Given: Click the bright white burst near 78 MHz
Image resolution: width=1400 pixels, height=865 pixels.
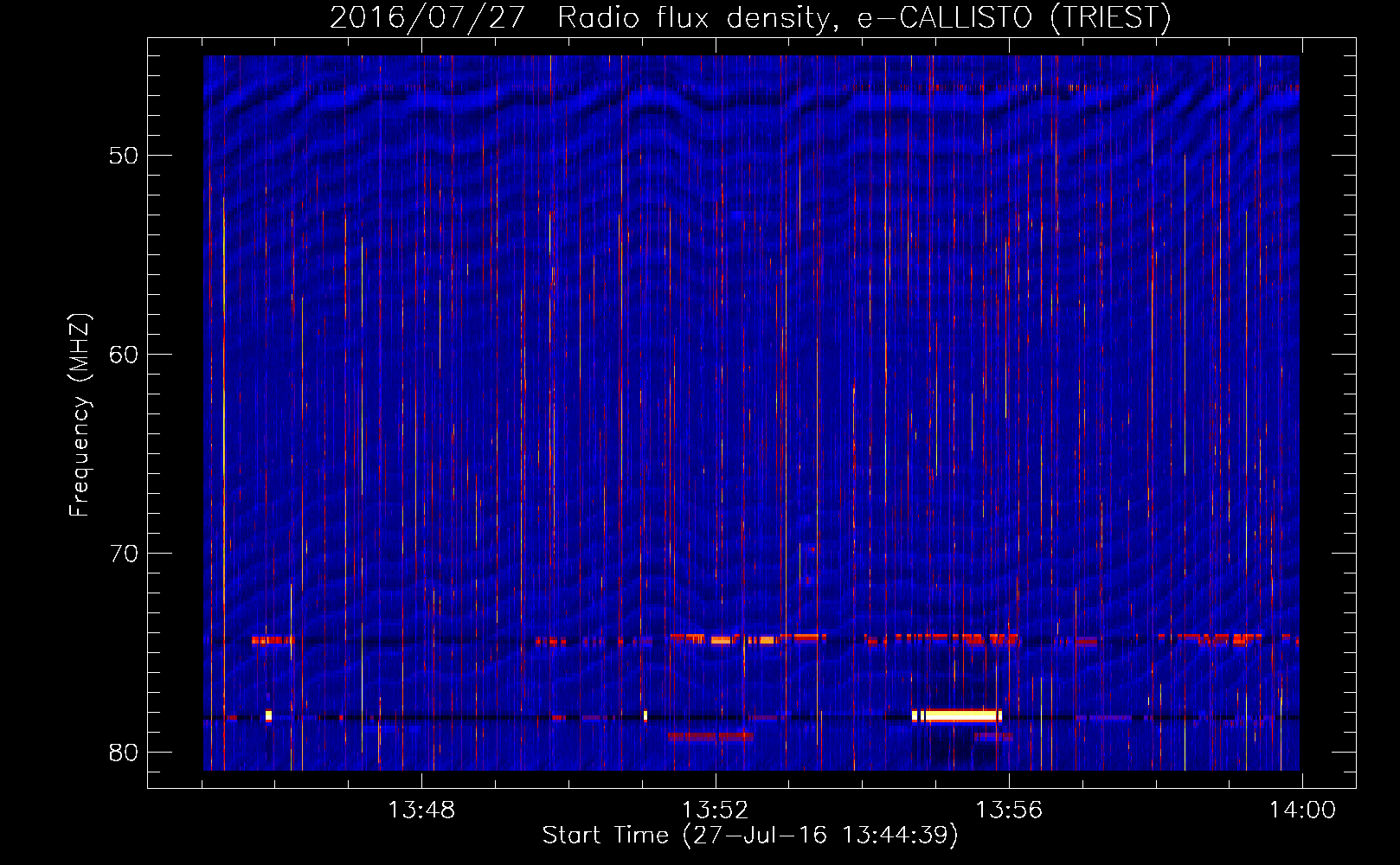Looking at the screenshot, I should tap(957, 715).
